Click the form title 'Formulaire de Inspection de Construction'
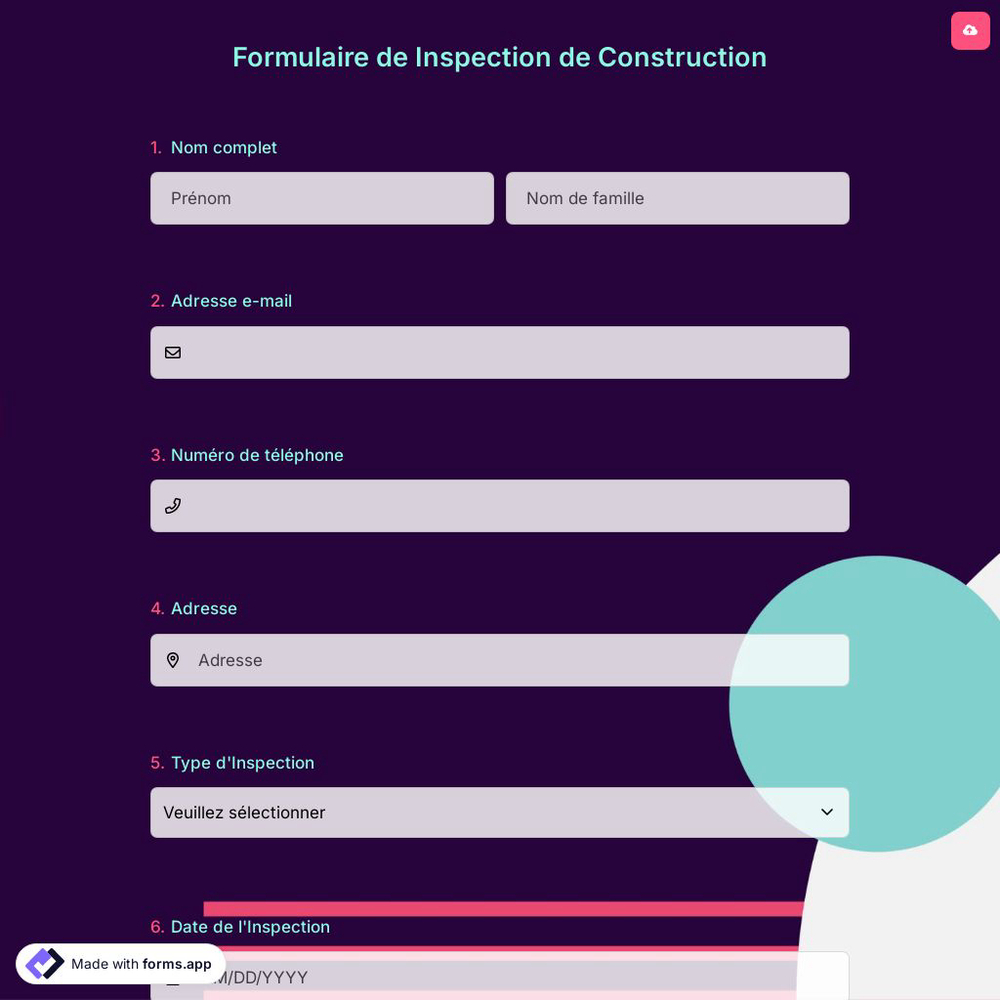The height and width of the screenshot is (1000, 1000). [x=500, y=57]
